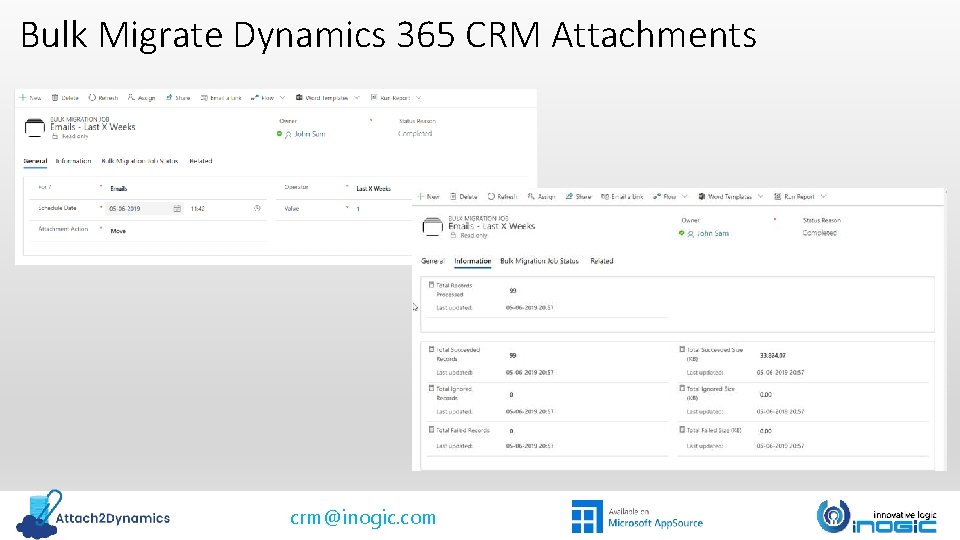Click calculator icon beside Total Ignored Size (KB)
The width and height of the screenshot is (960, 540).
[x=682, y=388]
